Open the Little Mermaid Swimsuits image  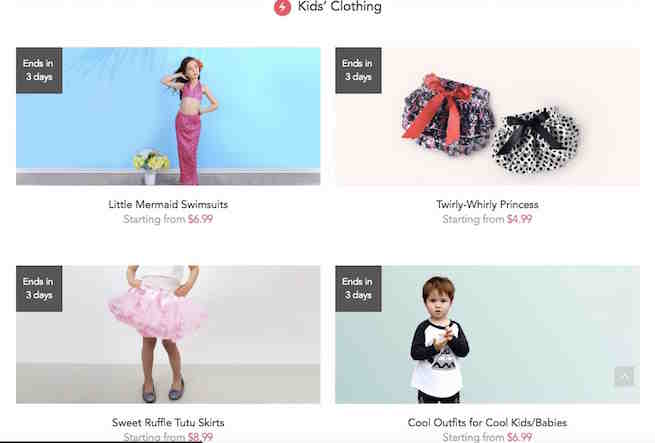pos(168,116)
